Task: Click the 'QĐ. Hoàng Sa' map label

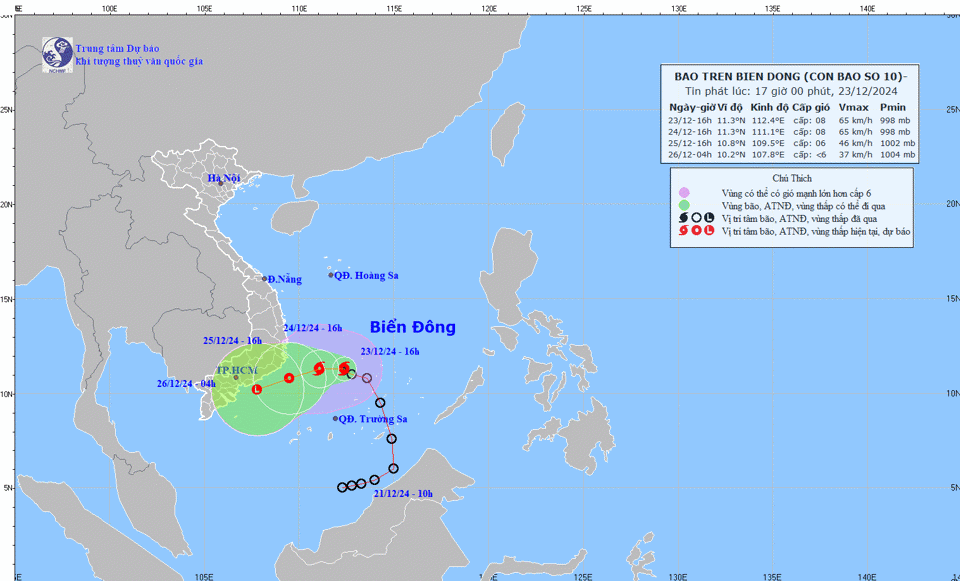Action: click(x=366, y=276)
